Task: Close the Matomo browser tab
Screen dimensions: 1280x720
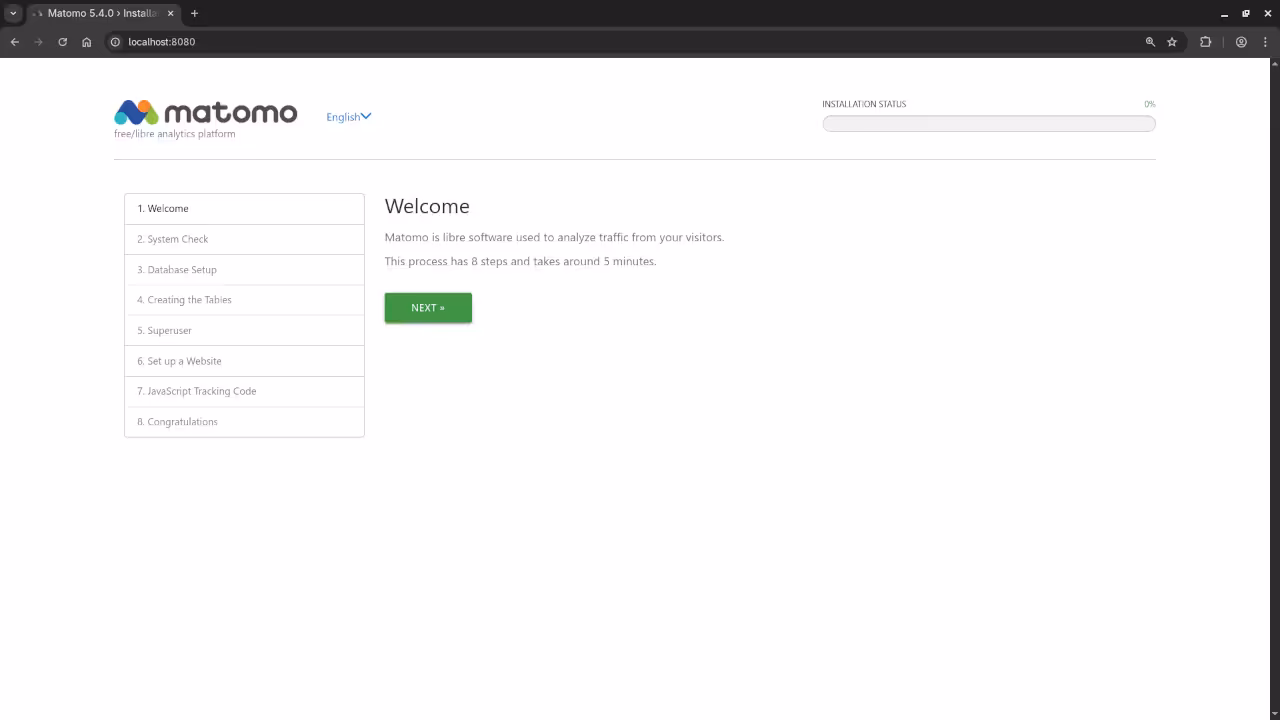Action: [x=171, y=13]
